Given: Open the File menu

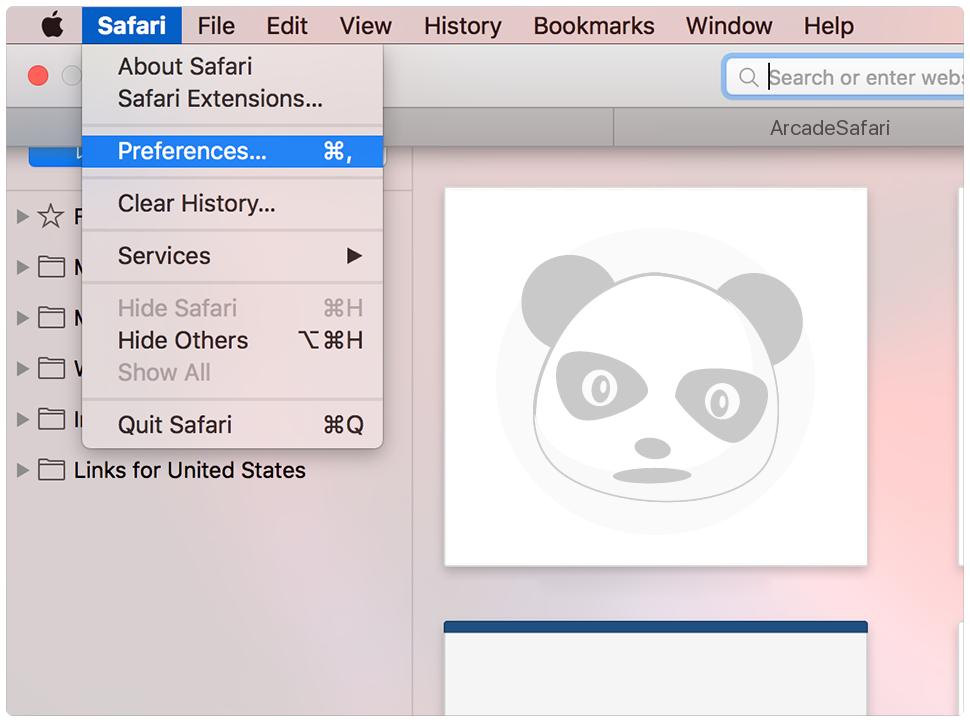Looking at the screenshot, I should tap(216, 25).
